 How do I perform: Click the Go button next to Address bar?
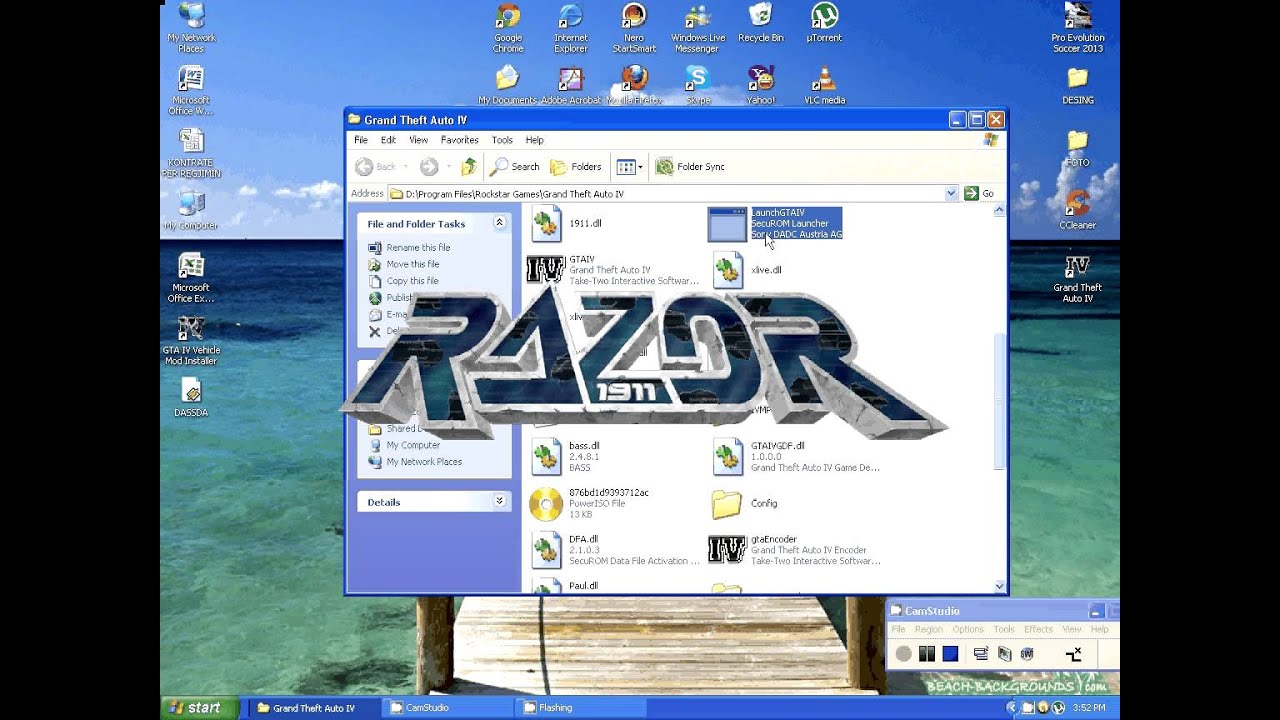[x=979, y=194]
